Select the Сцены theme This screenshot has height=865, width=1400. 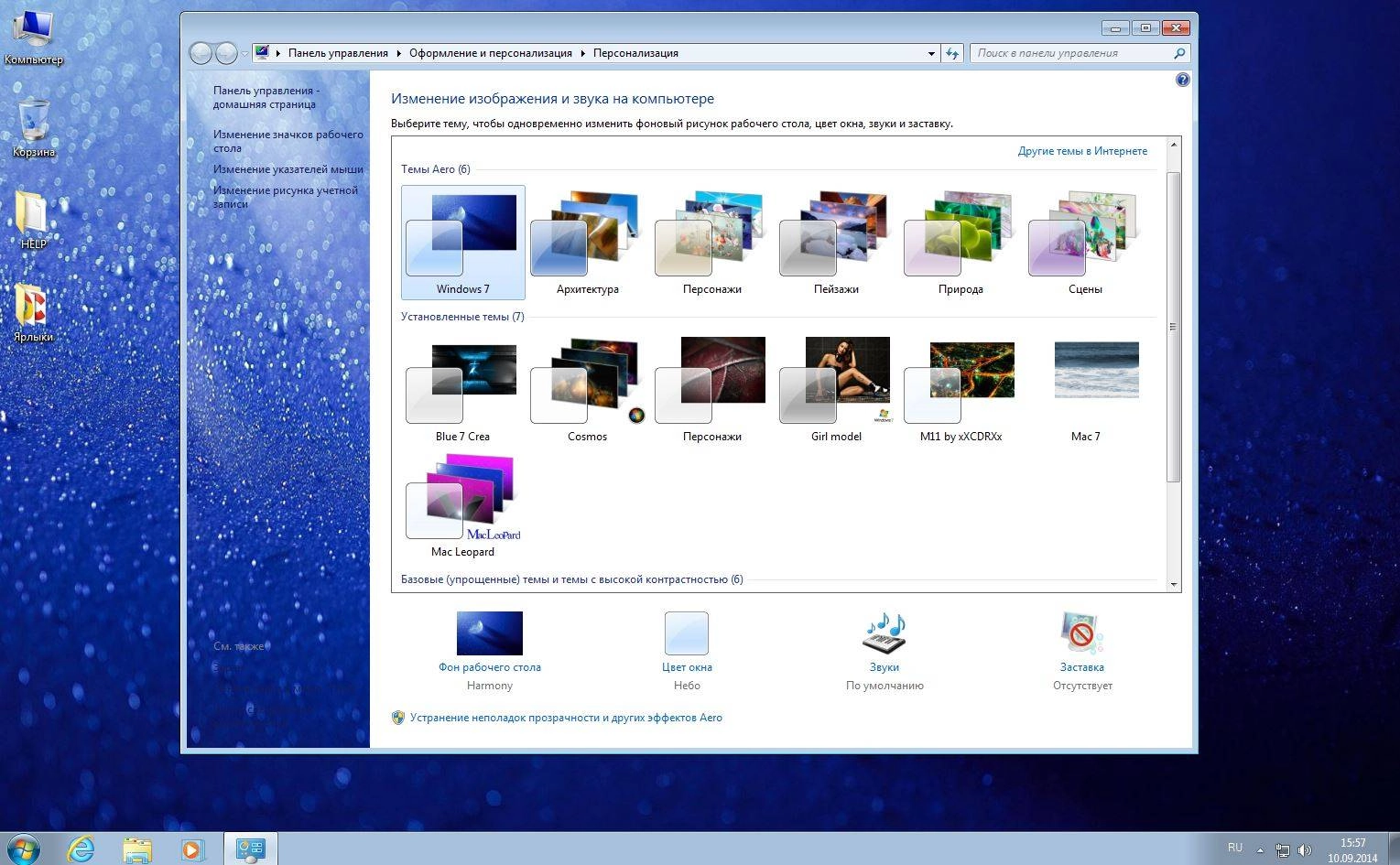tap(1085, 243)
